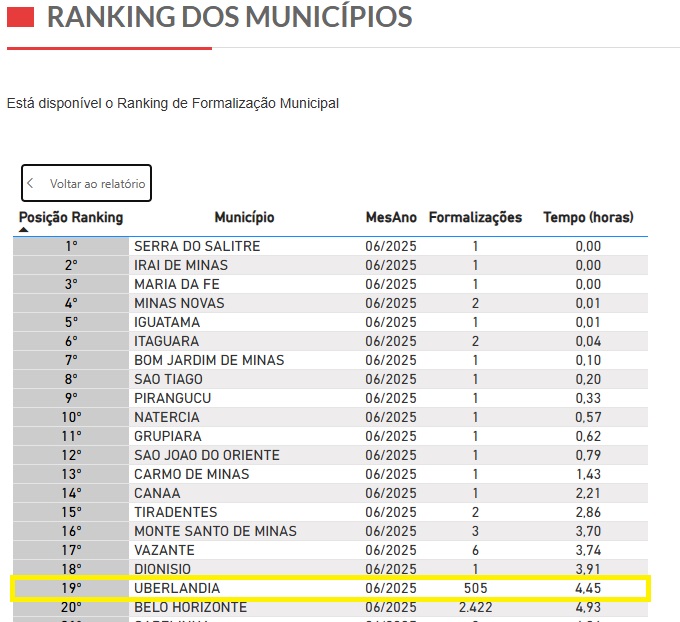Click the back chevron icon beside Voltar
680x622 pixels.
32,184
